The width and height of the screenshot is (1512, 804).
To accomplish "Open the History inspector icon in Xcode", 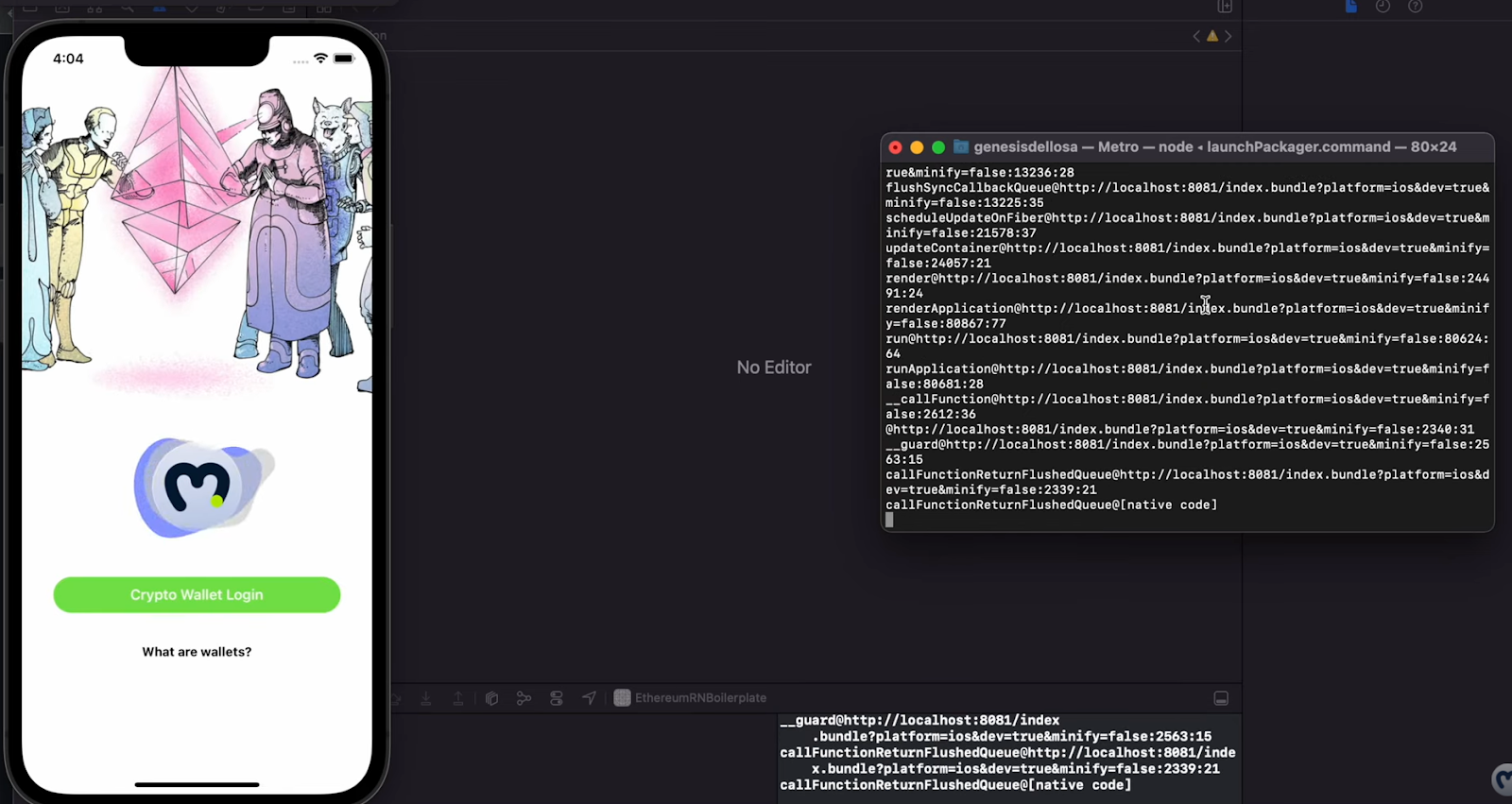I will [x=1383, y=7].
